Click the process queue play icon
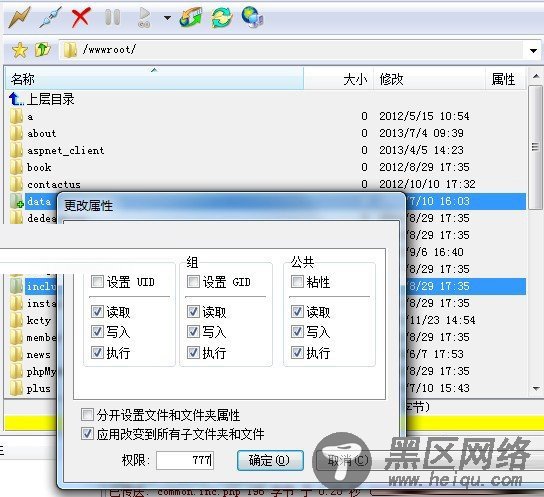Viewport: 544px width, 497px height. coord(144,17)
